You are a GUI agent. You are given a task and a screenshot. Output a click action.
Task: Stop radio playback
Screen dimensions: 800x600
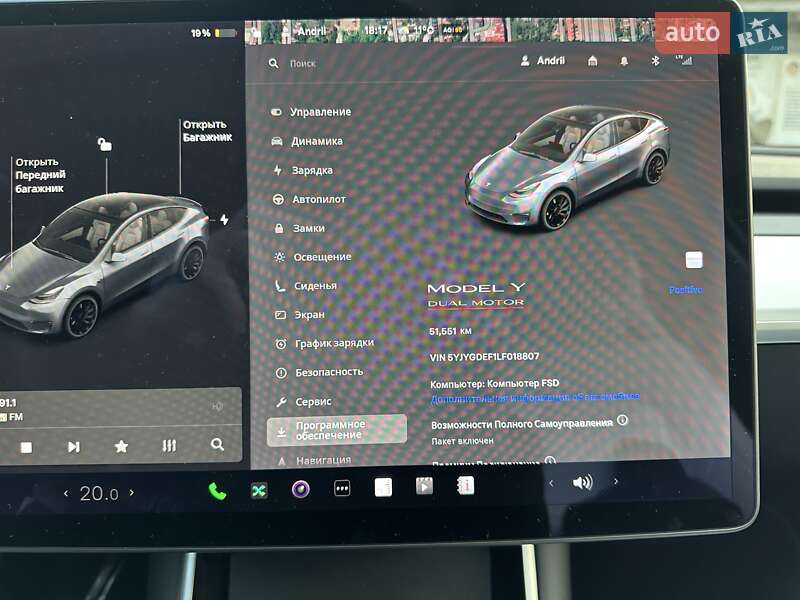tap(26, 447)
